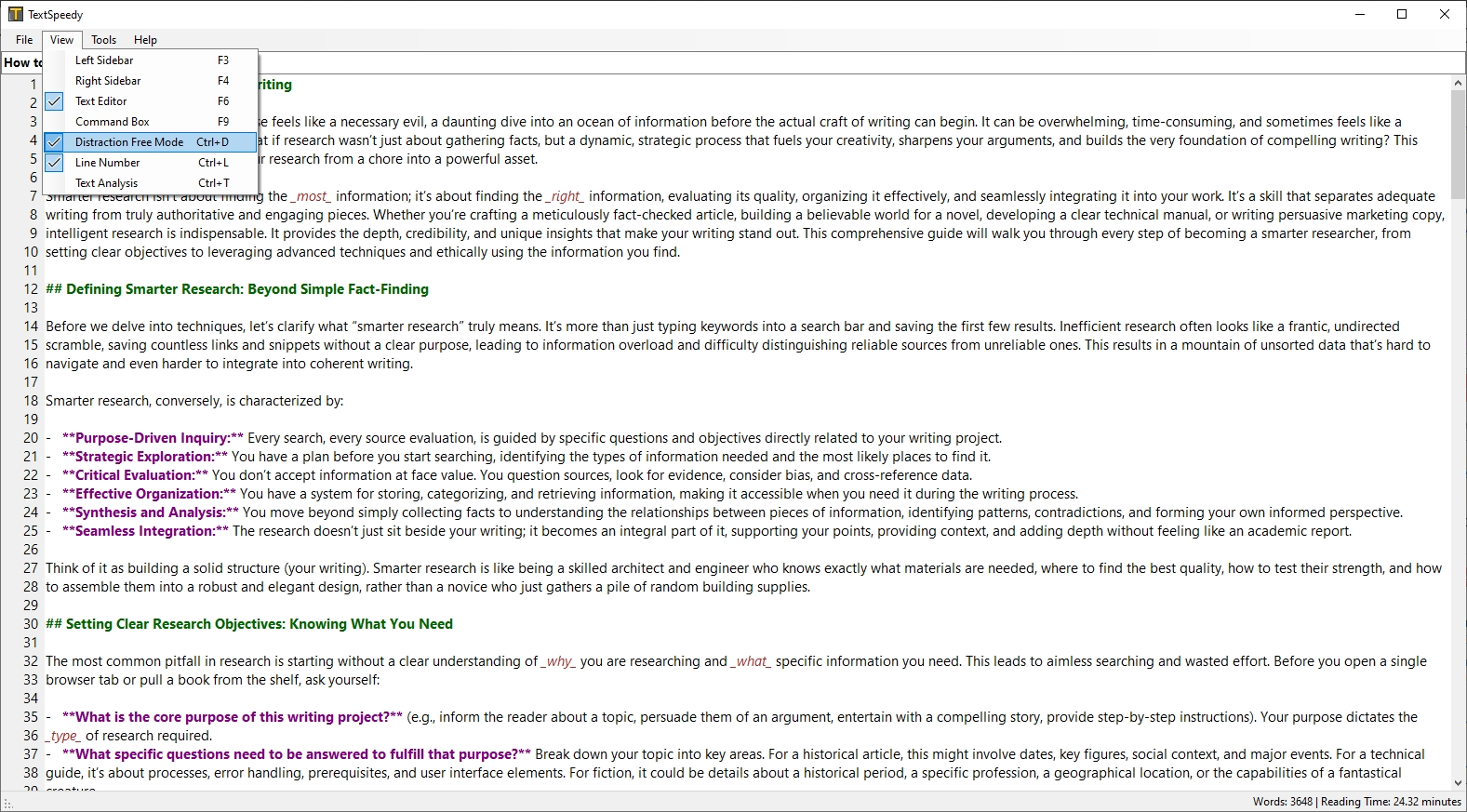
Task: Close the TextSpeedy window
Action: tap(1445, 14)
